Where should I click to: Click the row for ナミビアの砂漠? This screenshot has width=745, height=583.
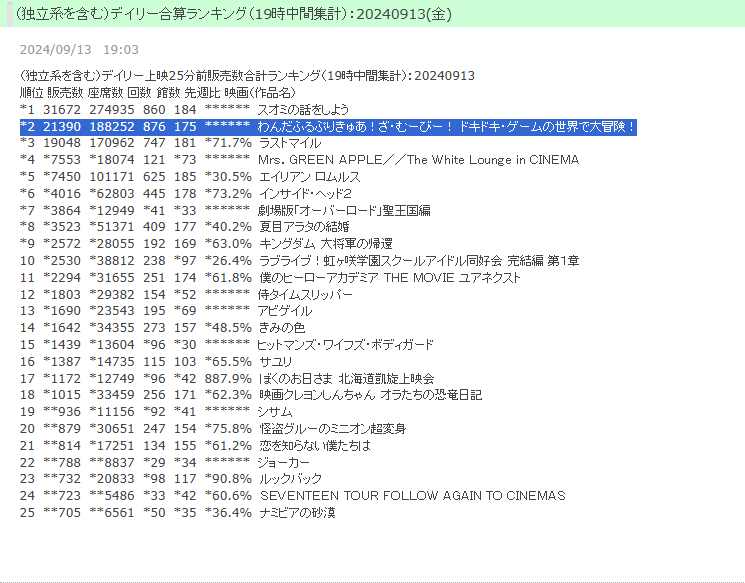click(178, 513)
